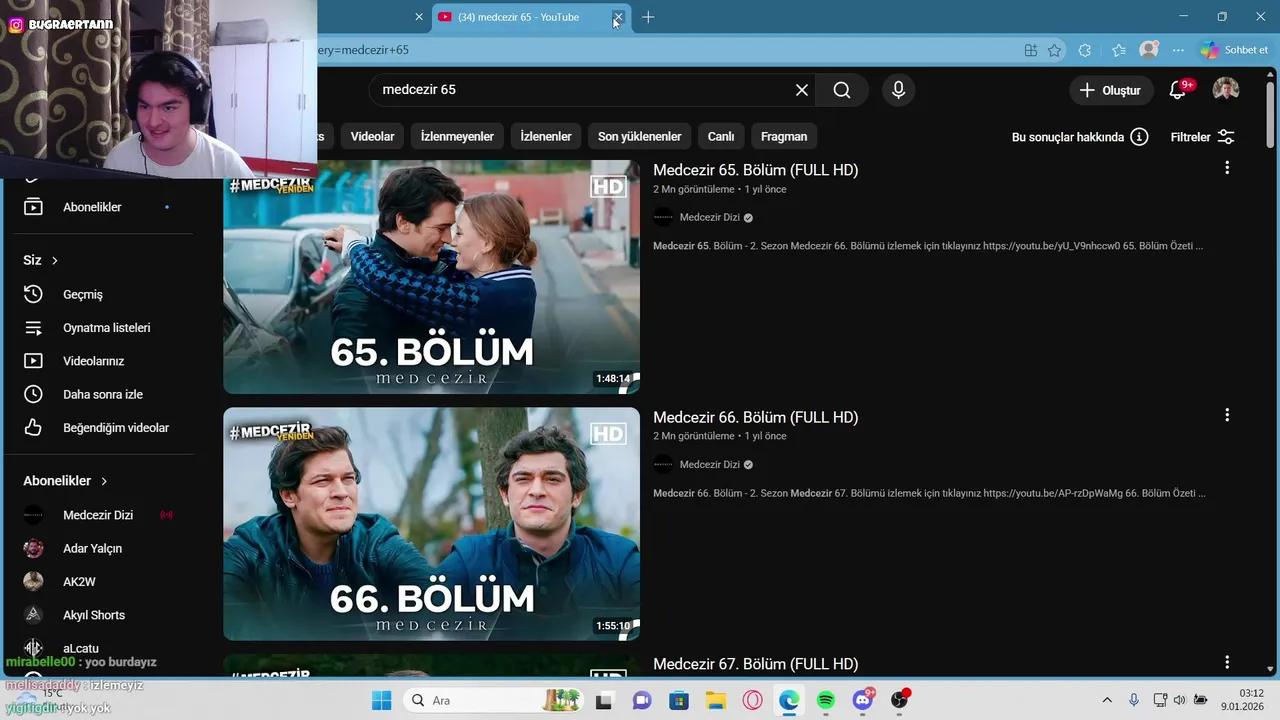The width and height of the screenshot is (1280, 720).
Task: Open YouTube notifications bell
Action: pos(1178,90)
